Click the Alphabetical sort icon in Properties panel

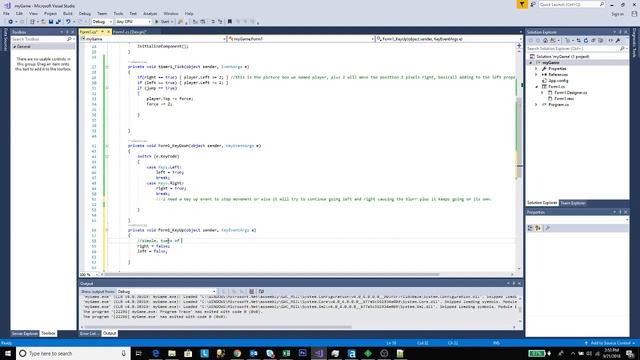(538, 228)
